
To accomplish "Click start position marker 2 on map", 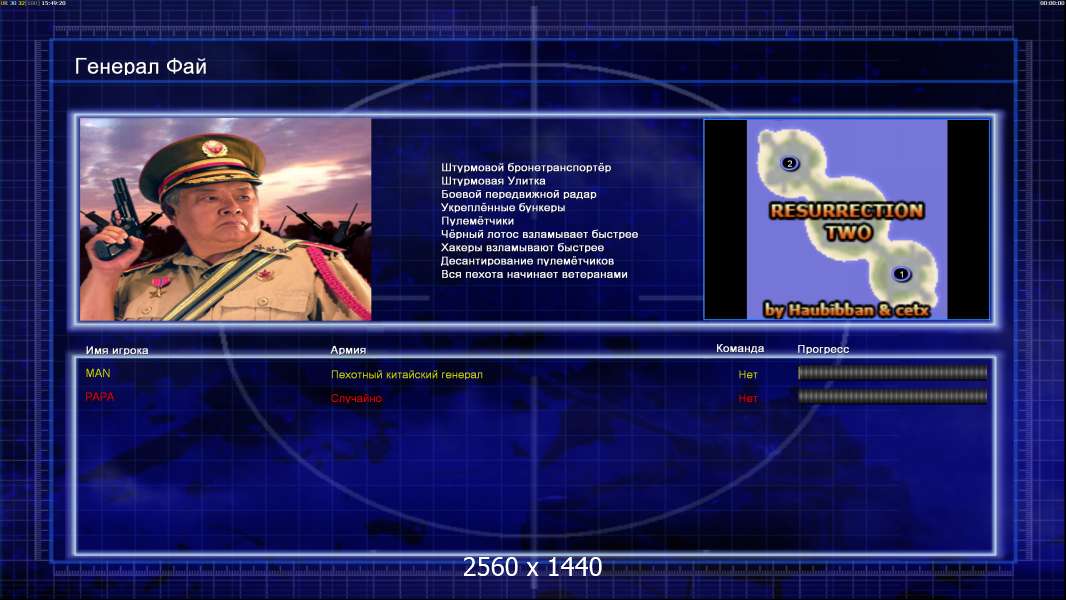I will point(789,163).
